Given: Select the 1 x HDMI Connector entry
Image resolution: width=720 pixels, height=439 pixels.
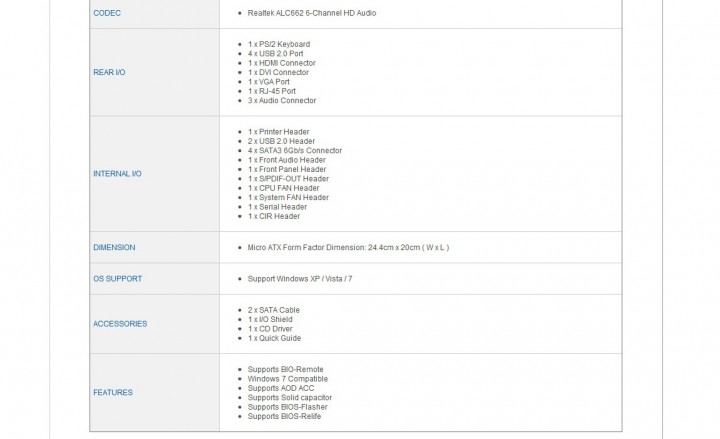Looking at the screenshot, I should pos(281,63).
